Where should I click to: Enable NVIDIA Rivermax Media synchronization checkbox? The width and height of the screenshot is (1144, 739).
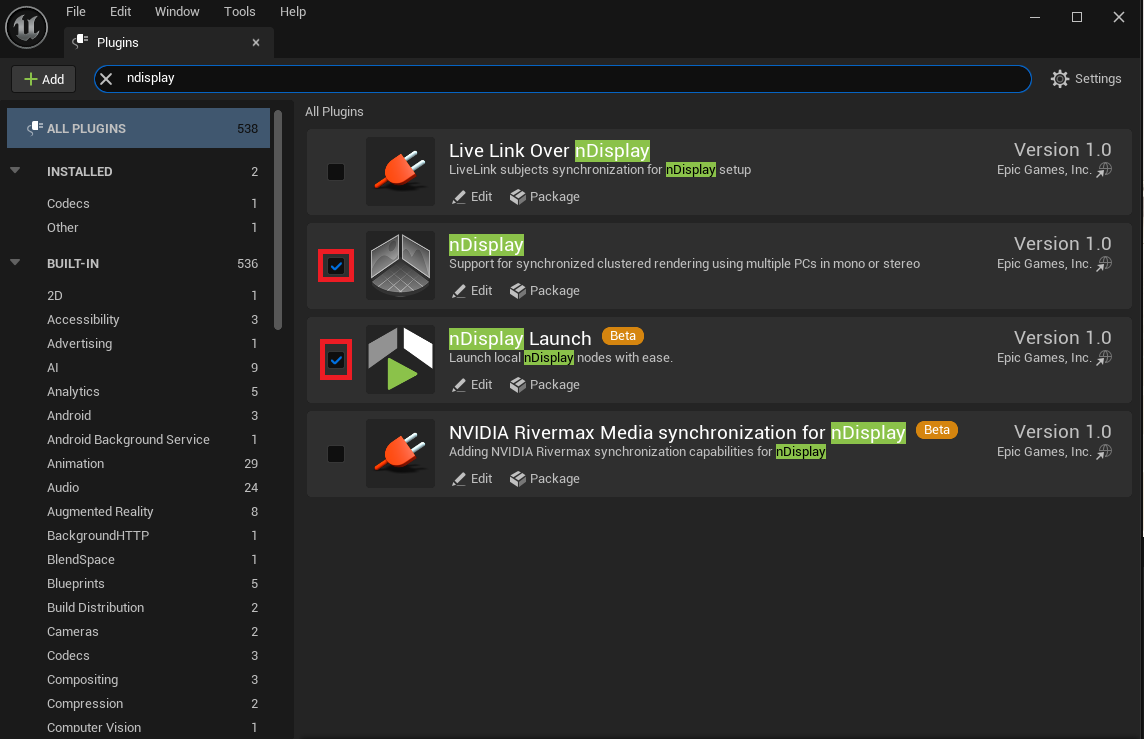[x=336, y=454]
